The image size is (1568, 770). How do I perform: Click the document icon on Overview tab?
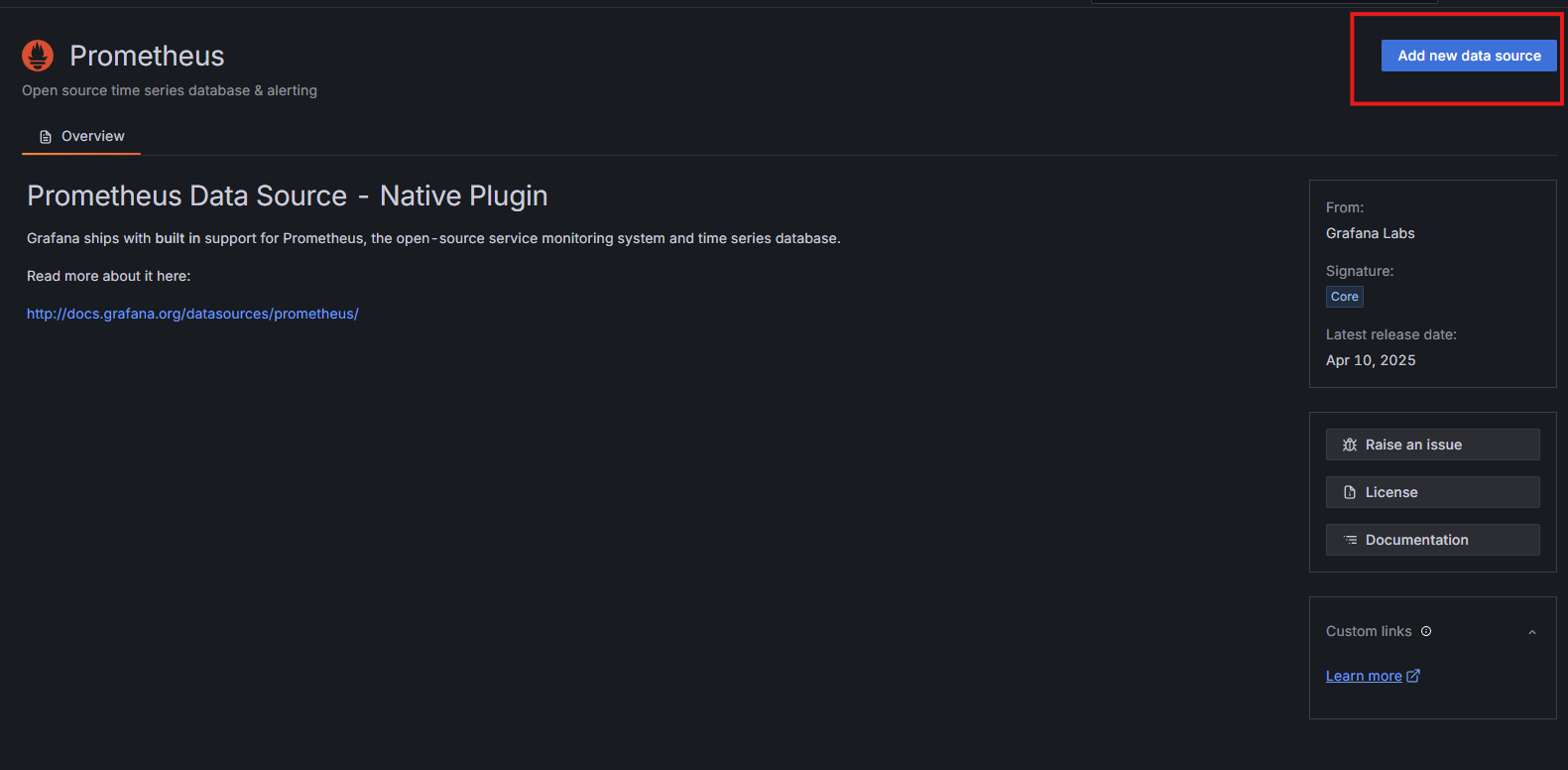pos(46,137)
